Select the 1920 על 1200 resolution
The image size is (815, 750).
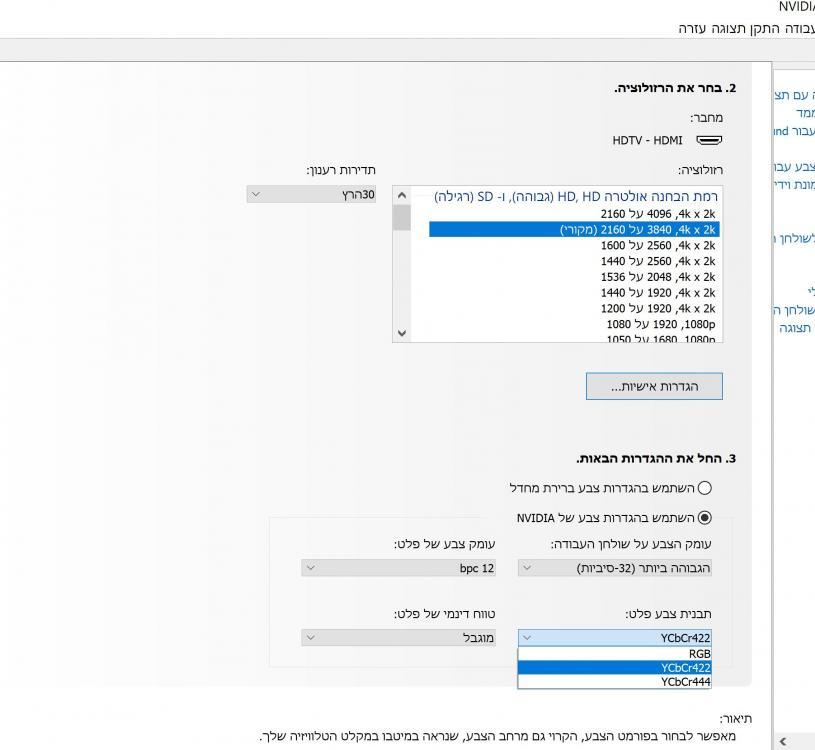(574, 308)
